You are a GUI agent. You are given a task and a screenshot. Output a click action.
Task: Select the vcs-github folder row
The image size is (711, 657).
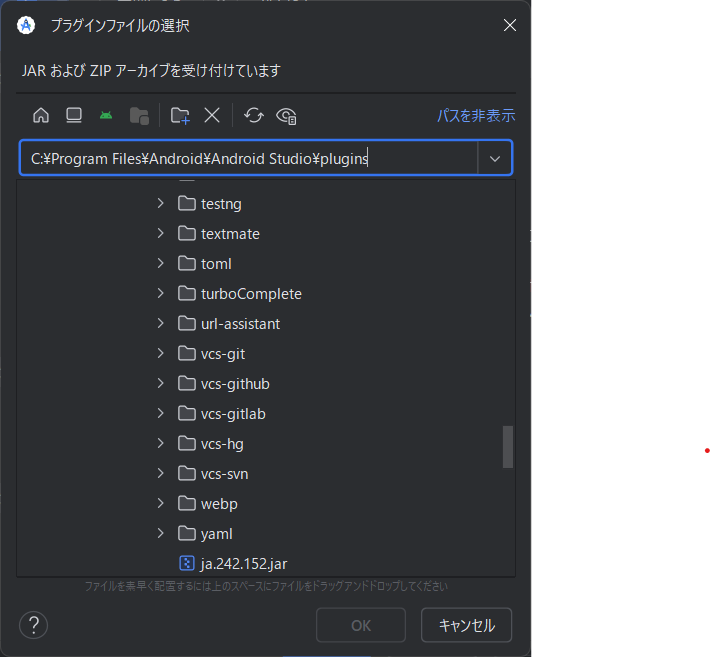[x=266, y=384]
